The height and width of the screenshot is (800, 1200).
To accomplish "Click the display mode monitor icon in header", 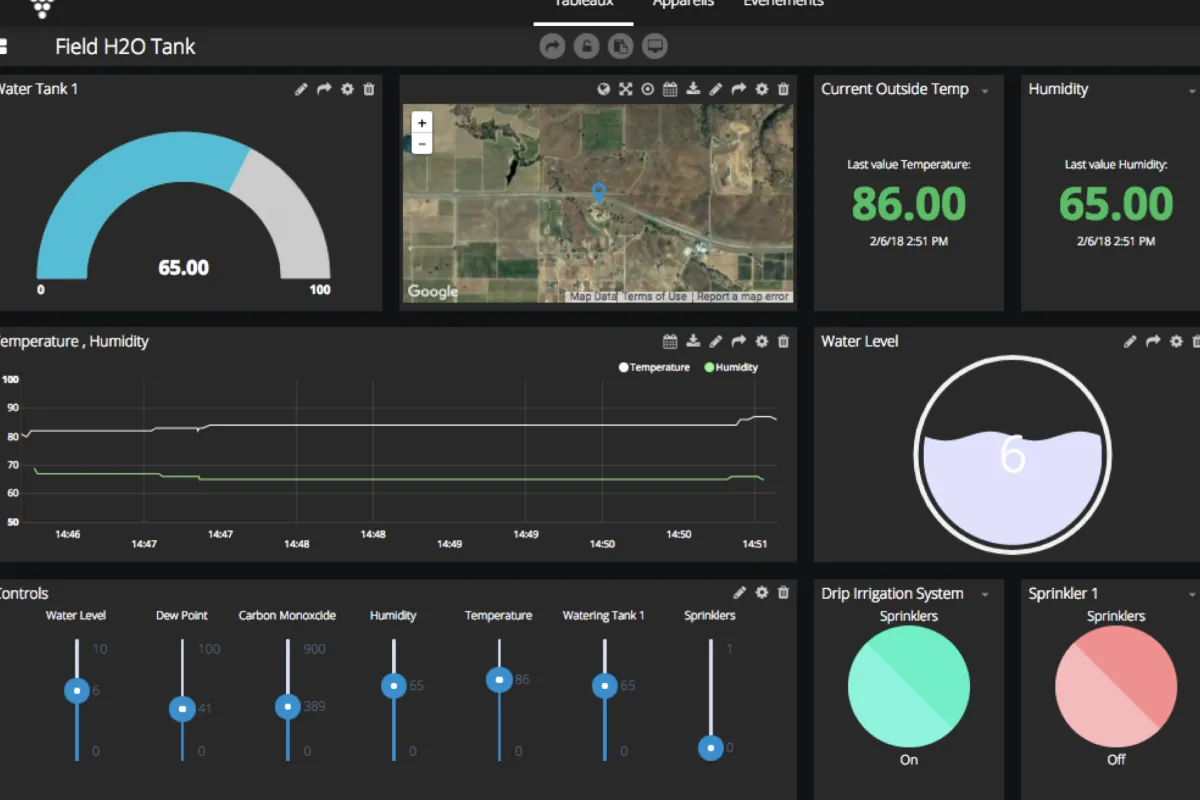I will (x=654, y=46).
